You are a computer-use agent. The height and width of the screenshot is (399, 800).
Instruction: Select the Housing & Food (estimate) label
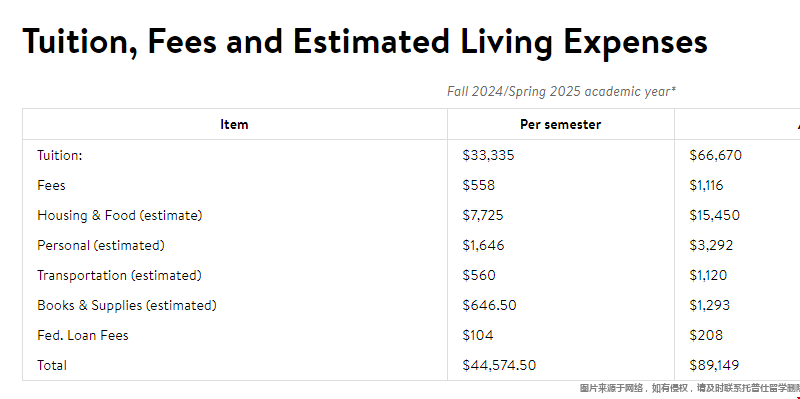coord(119,215)
